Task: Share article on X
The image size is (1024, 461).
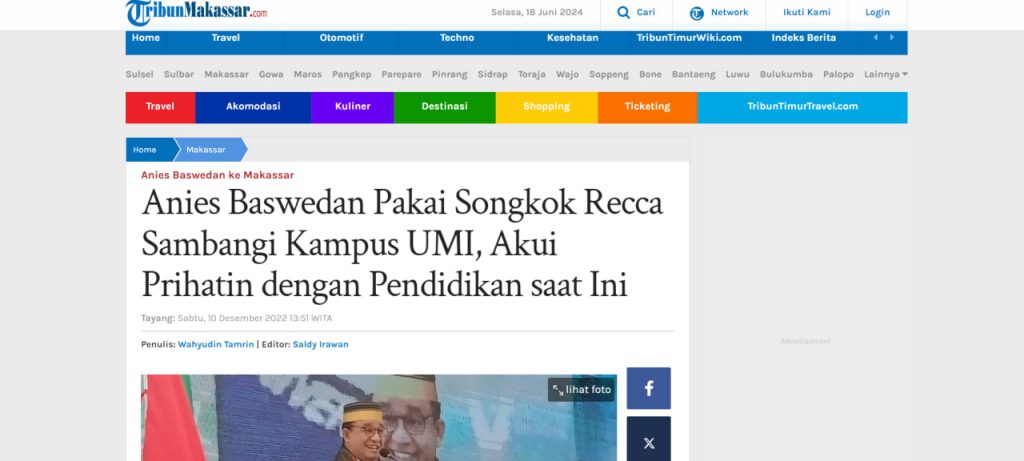Action: [648, 443]
